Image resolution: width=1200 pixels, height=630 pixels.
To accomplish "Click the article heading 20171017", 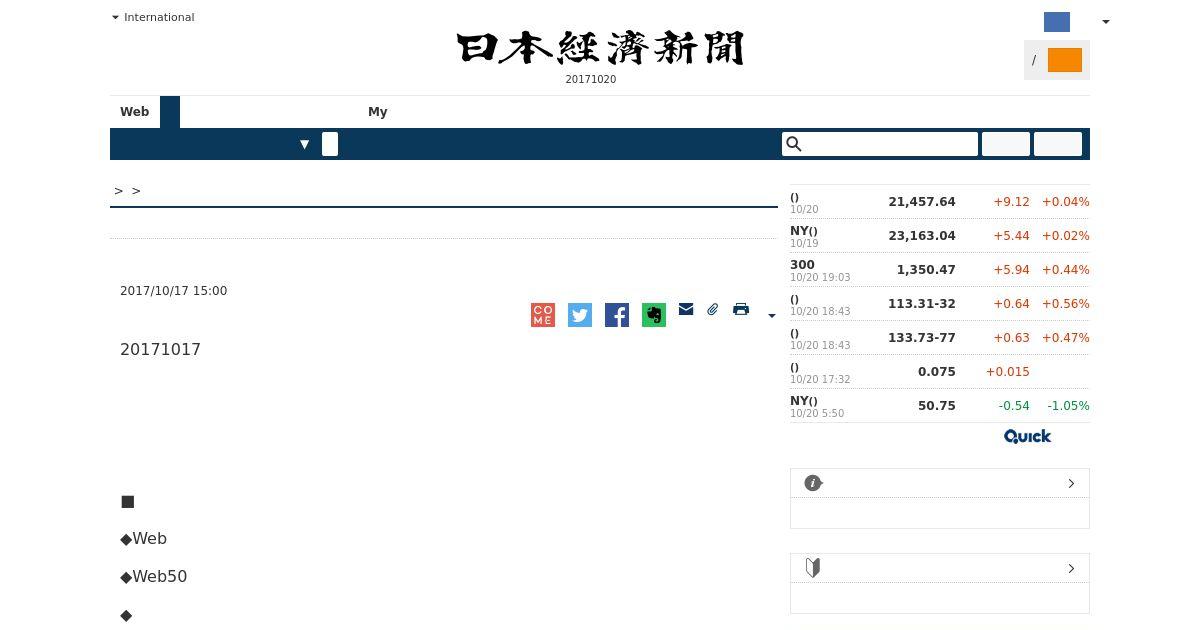I will pyautogui.click(x=161, y=349).
